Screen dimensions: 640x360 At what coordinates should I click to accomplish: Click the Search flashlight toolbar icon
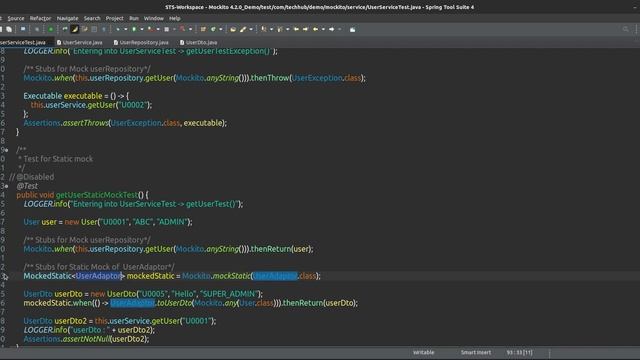tap(243, 29)
